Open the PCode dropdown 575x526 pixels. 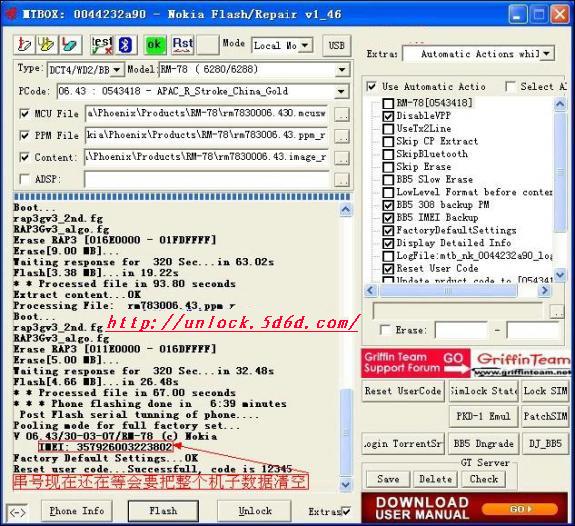[341, 91]
